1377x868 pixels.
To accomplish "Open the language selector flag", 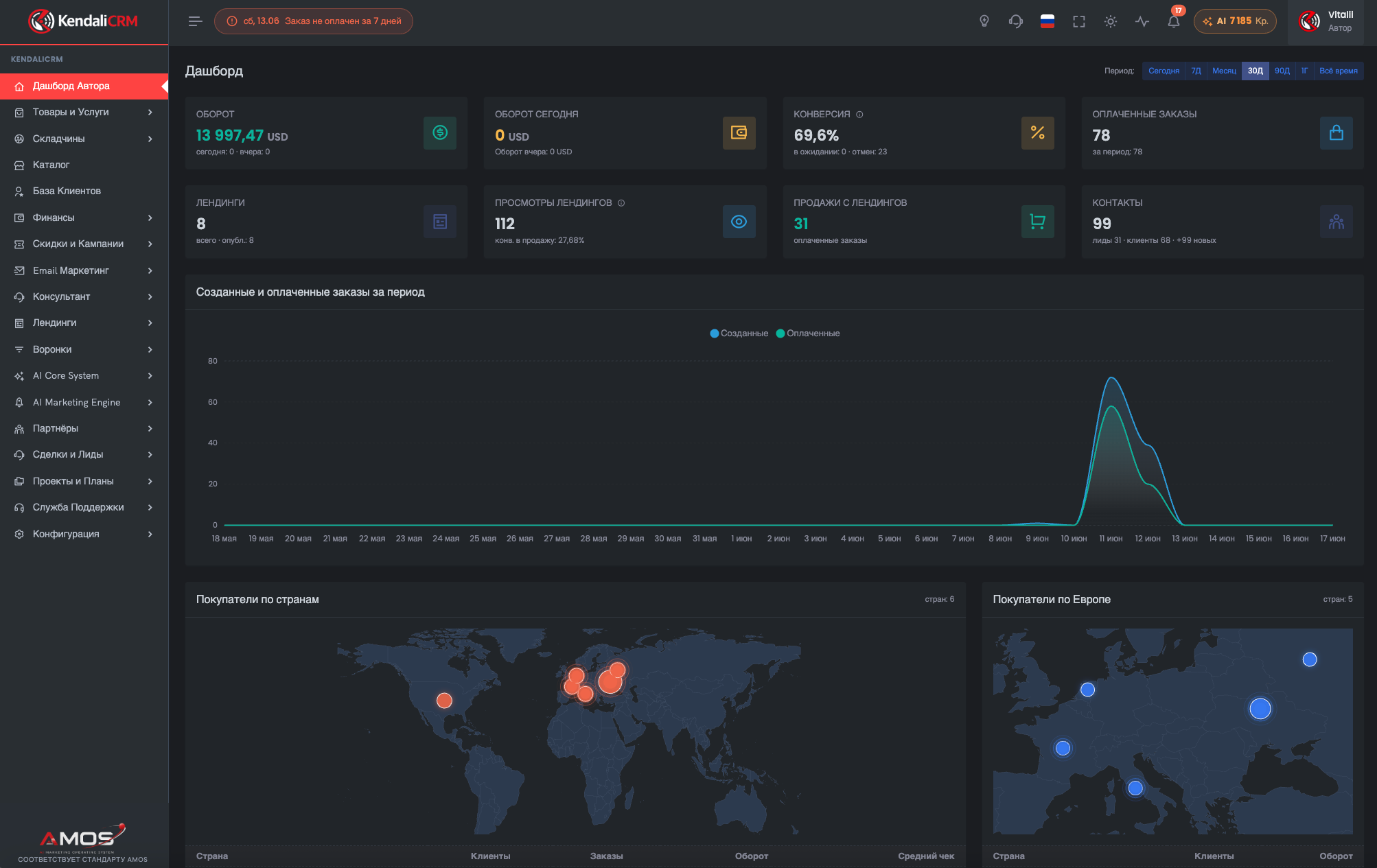I will click(1048, 21).
